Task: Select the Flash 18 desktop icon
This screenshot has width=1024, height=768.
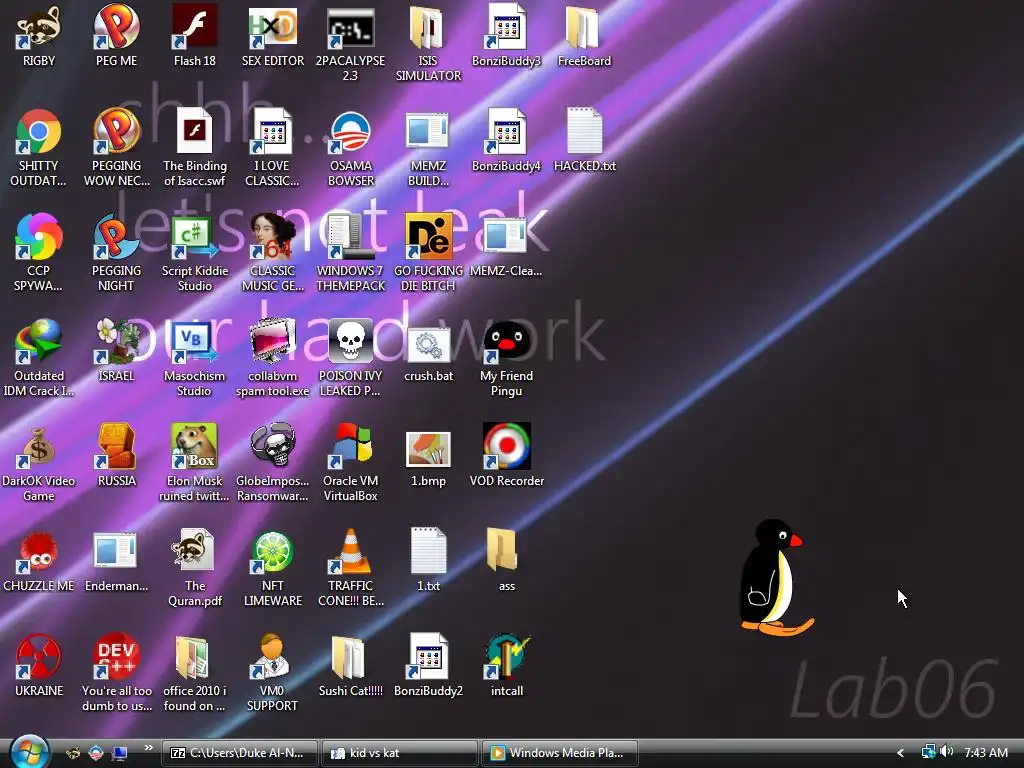Action: point(195,27)
